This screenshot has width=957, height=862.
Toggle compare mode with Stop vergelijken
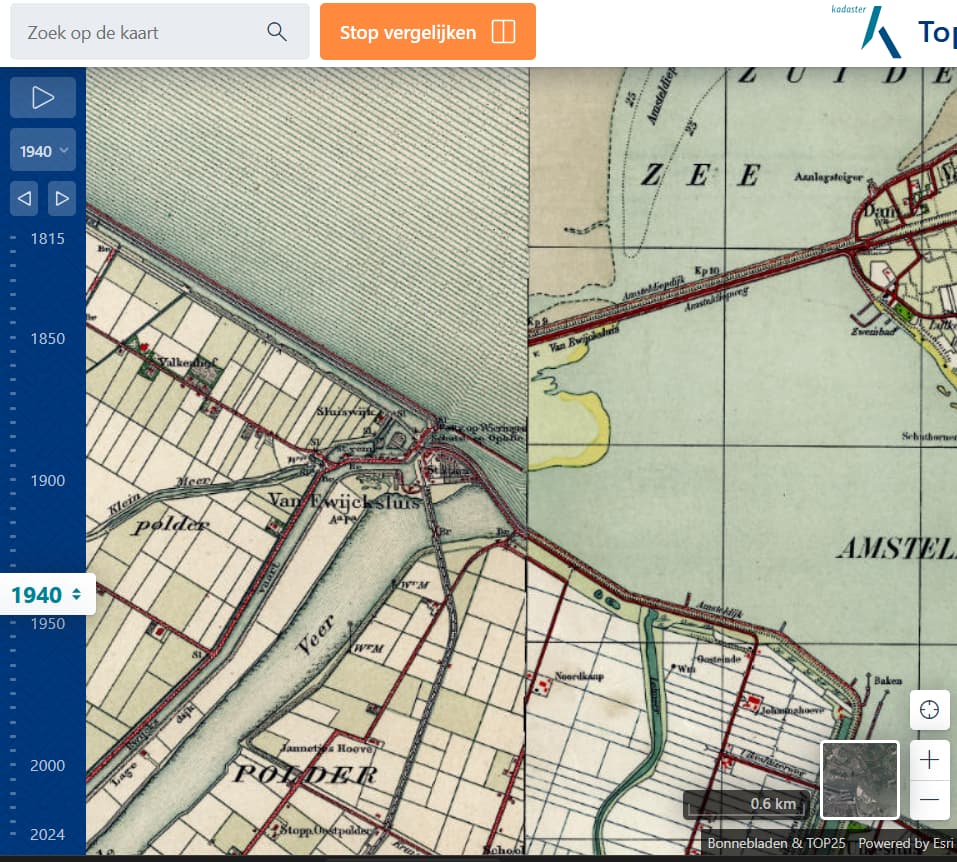click(x=428, y=32)
